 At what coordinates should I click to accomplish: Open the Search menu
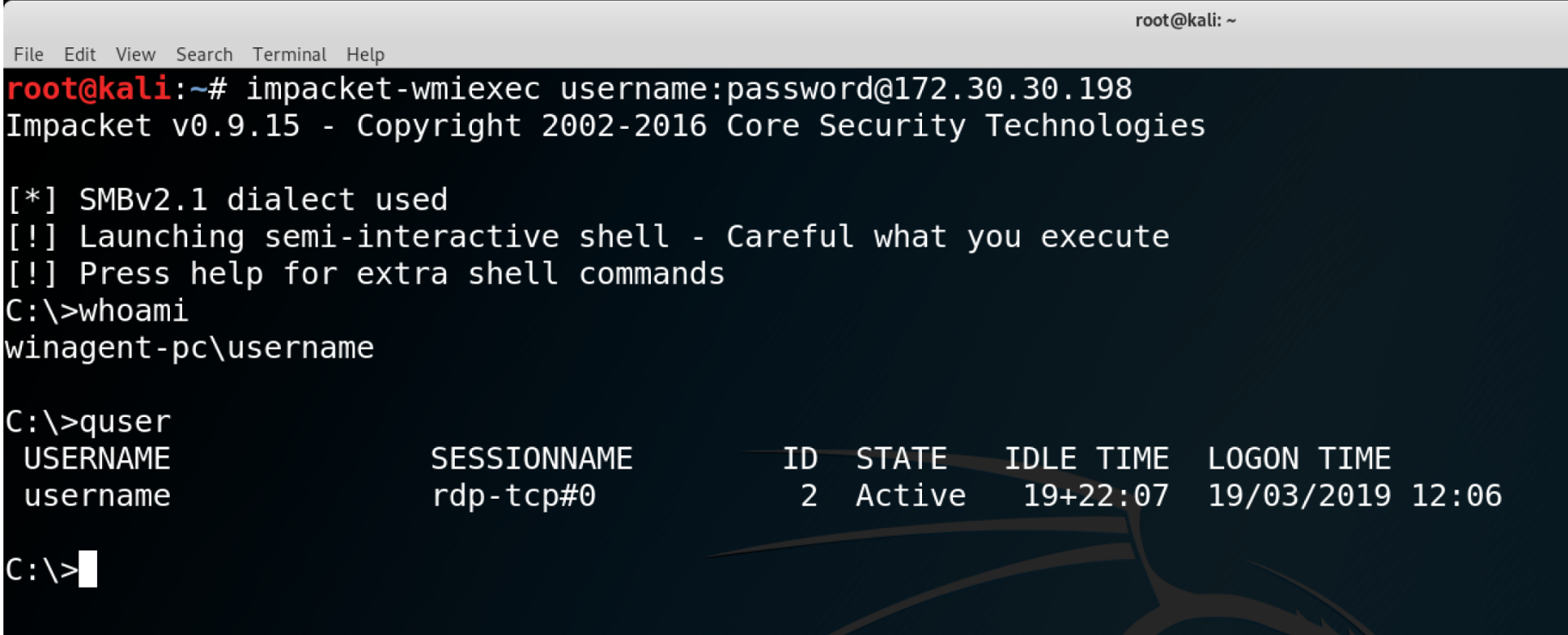coord(204,55)
